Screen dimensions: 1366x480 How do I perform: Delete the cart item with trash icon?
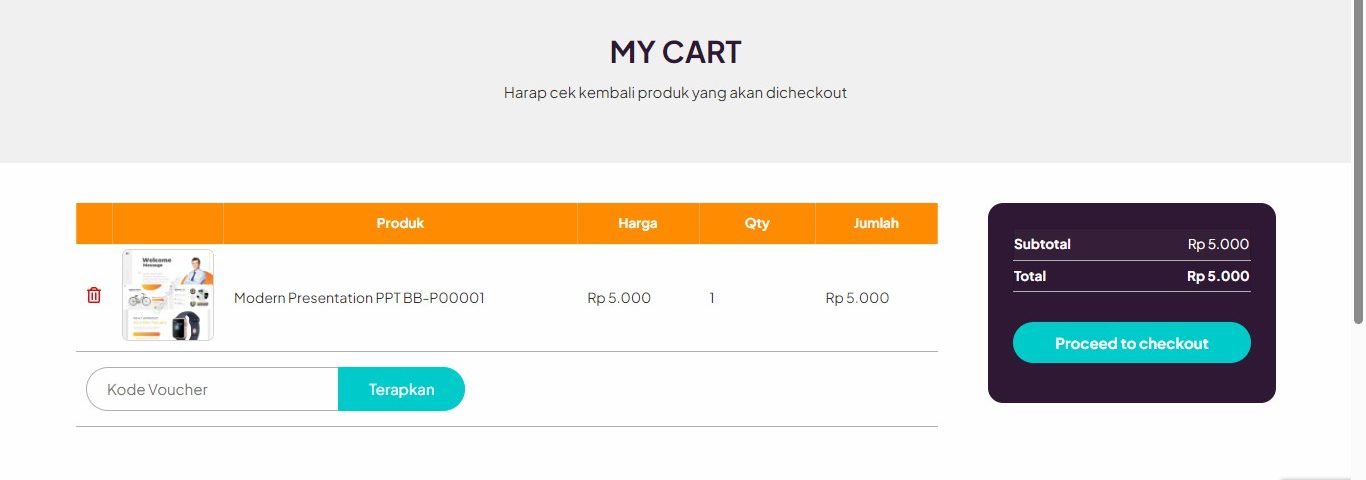click(94, 296)
